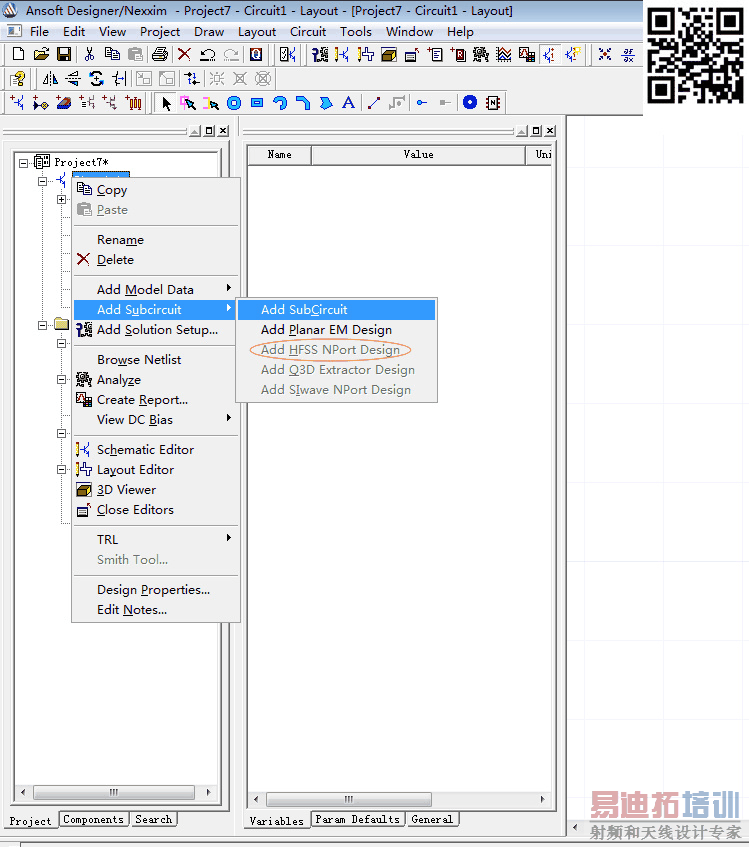This screenshot has width=749, height=847.
Task: Click the Rotate toolbar icon
Action: pyautogui.click(x=97, y=79)
